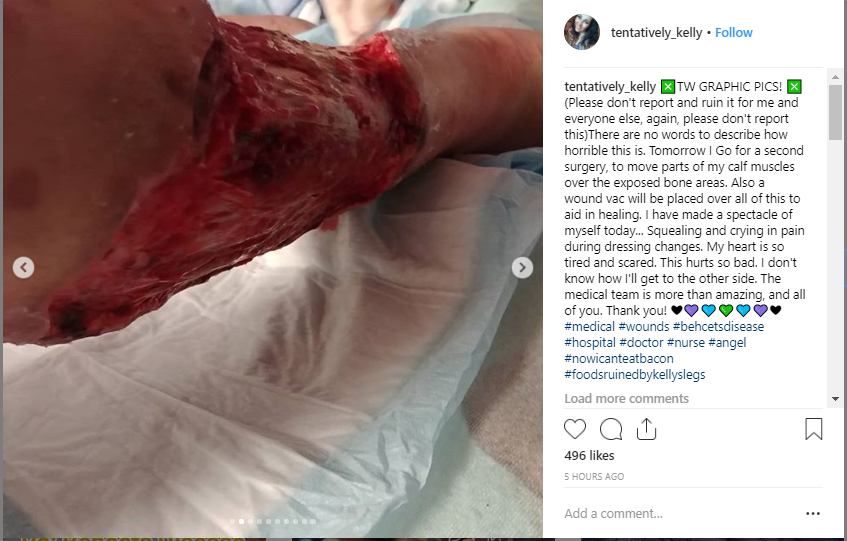
Task: Open the #nowicanteatbacon hashtag
Action: coord(619,359)
